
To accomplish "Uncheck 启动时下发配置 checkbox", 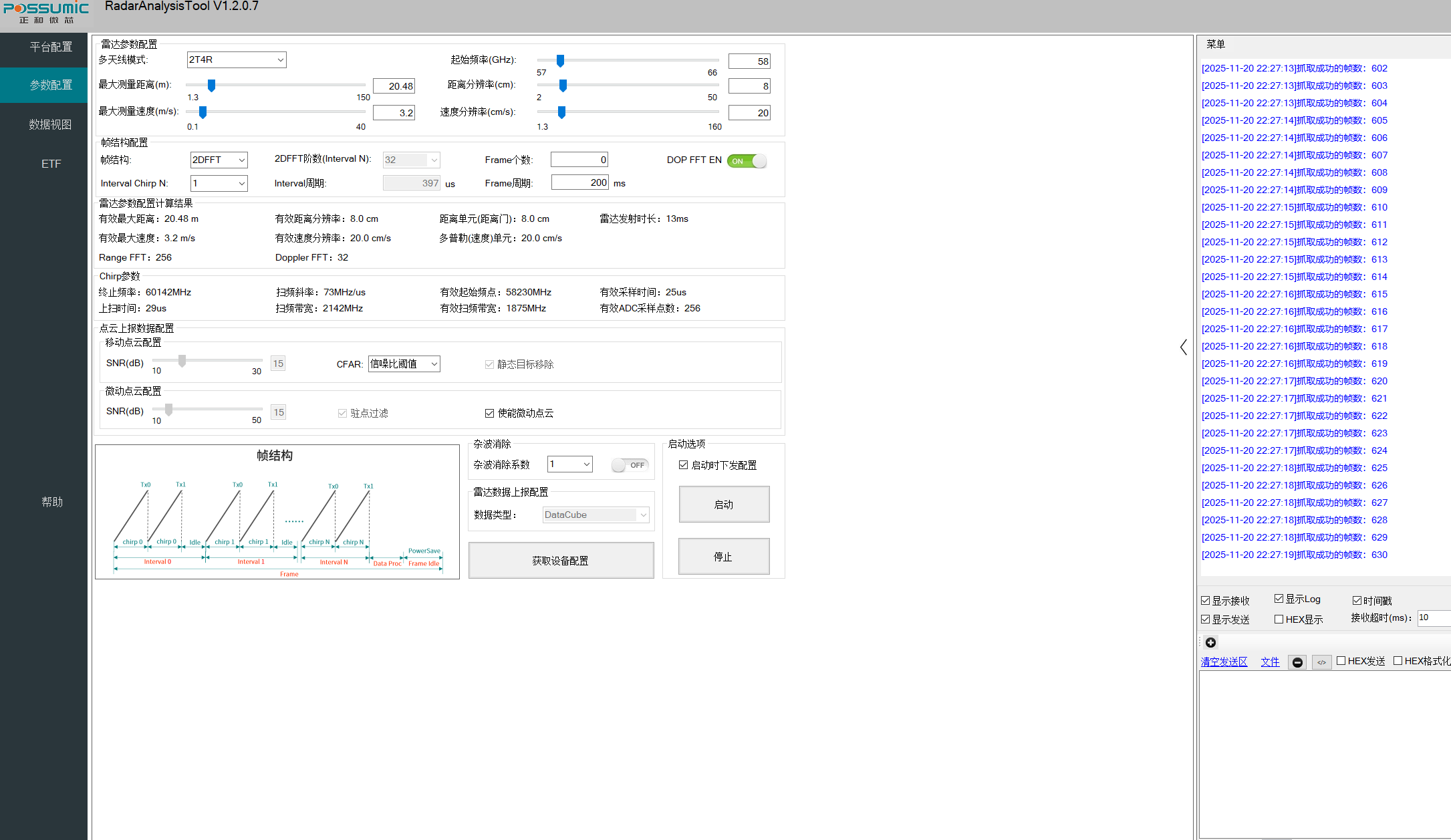I will point(683,465).
